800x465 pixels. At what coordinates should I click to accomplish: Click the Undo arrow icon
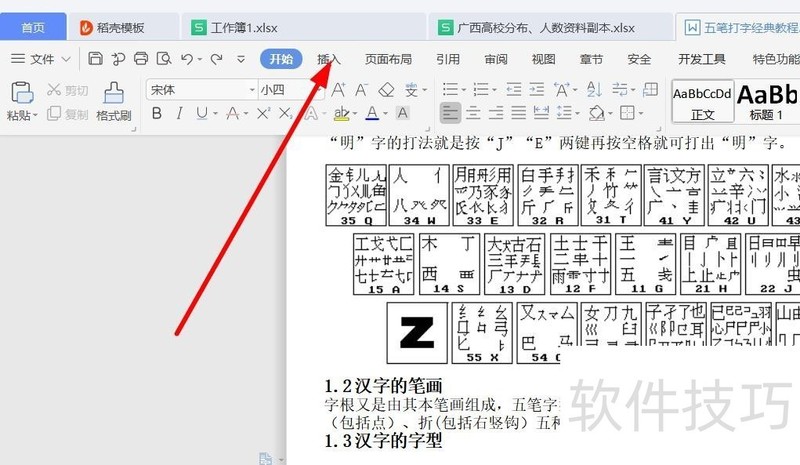pyautogui.click(x=187, y=59)
